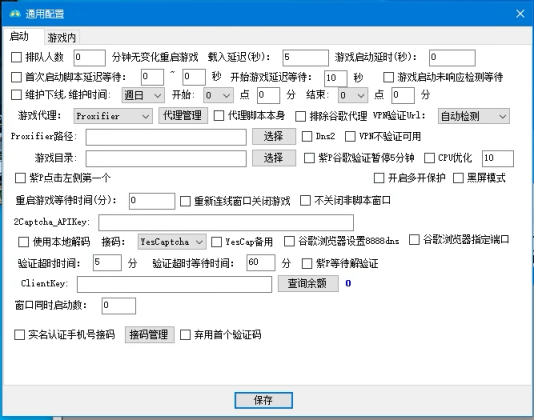The image size is (534, 420).
Task: Open 接码管理 button
Action: tap(150, 335)
